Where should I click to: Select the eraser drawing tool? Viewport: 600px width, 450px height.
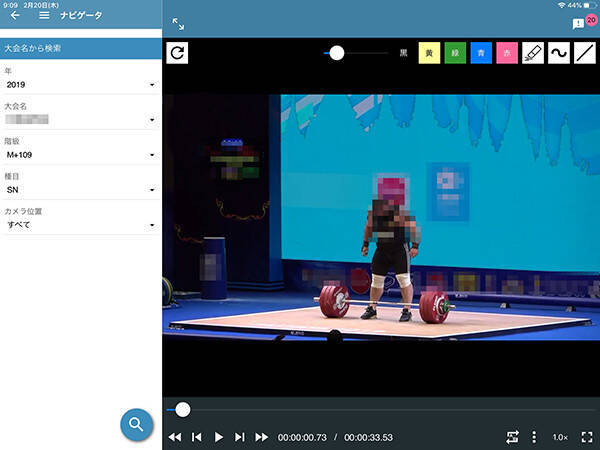(533, 53)
